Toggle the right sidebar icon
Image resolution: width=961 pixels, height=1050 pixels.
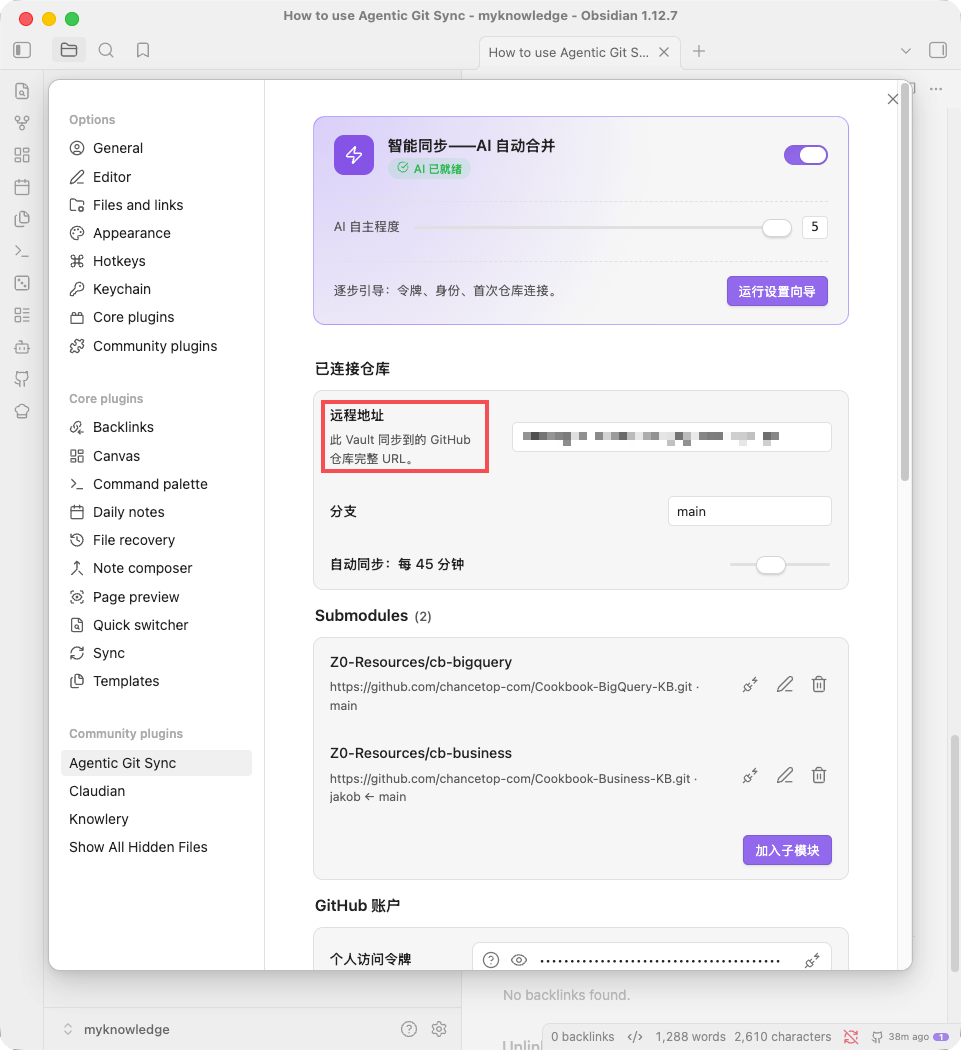pyautogui.click(x=938, y=50)
